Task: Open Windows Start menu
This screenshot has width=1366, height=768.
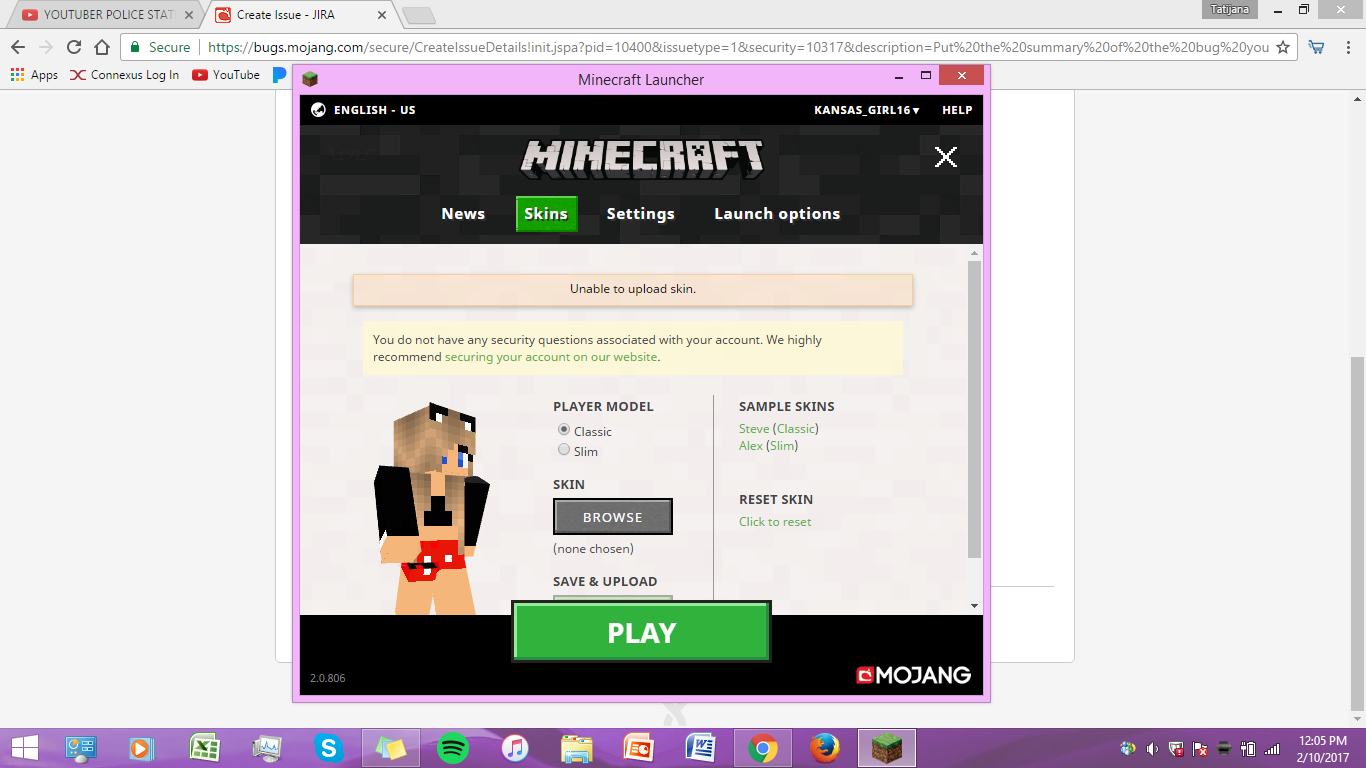Action: click(x=24, y=748)
